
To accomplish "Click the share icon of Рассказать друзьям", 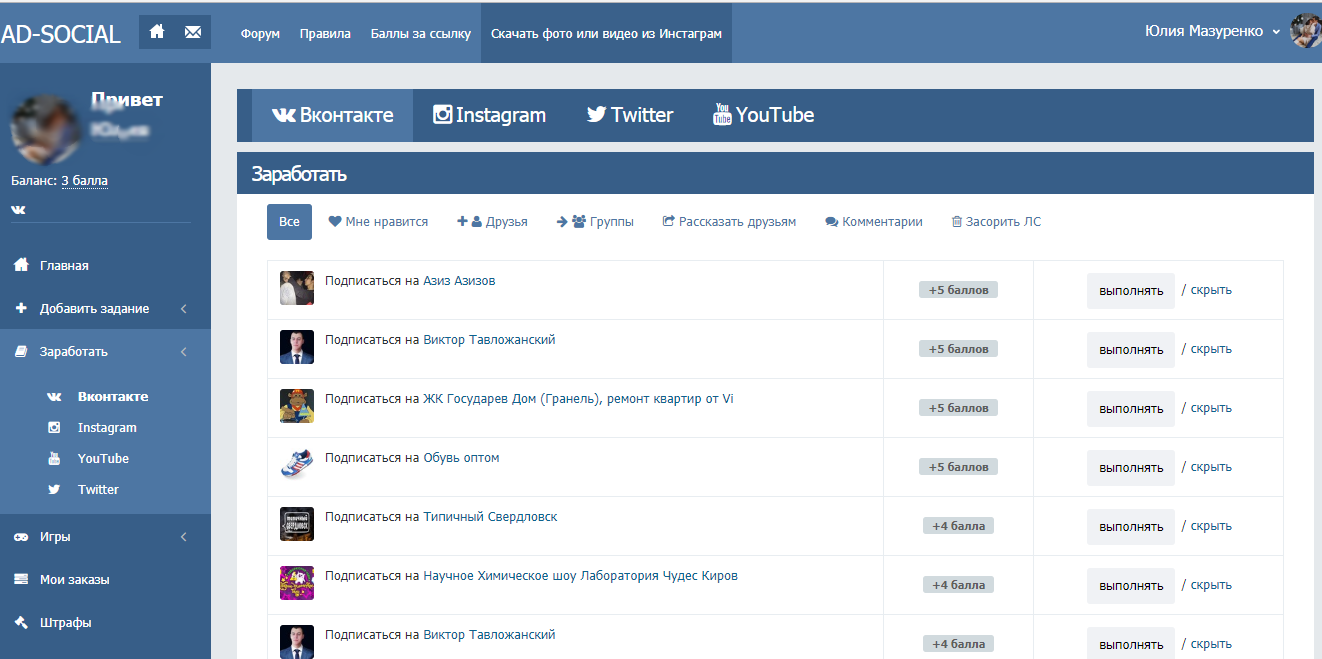I will pos(669,222).
